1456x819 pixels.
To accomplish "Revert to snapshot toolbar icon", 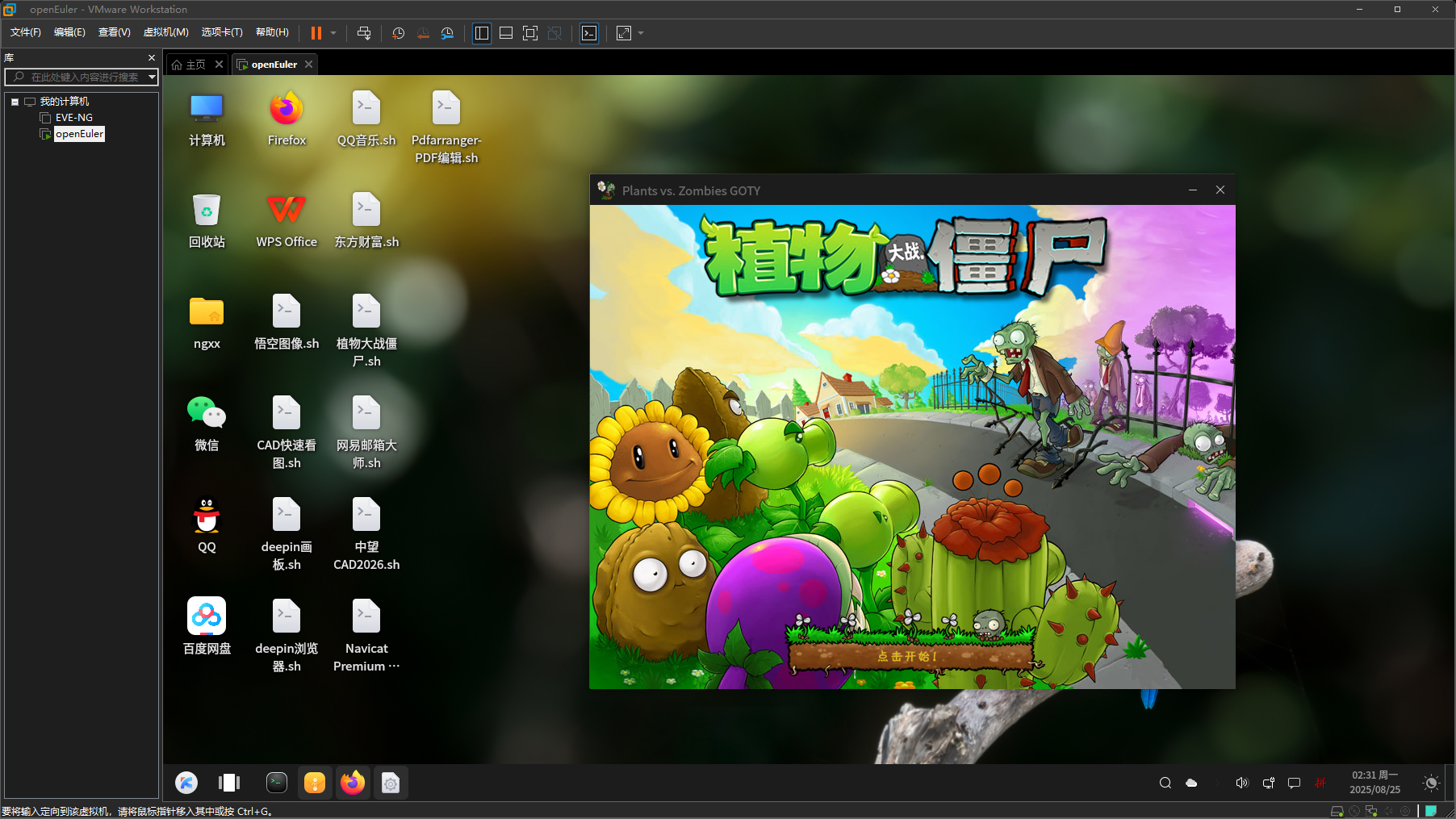I will tap(423, 33).
